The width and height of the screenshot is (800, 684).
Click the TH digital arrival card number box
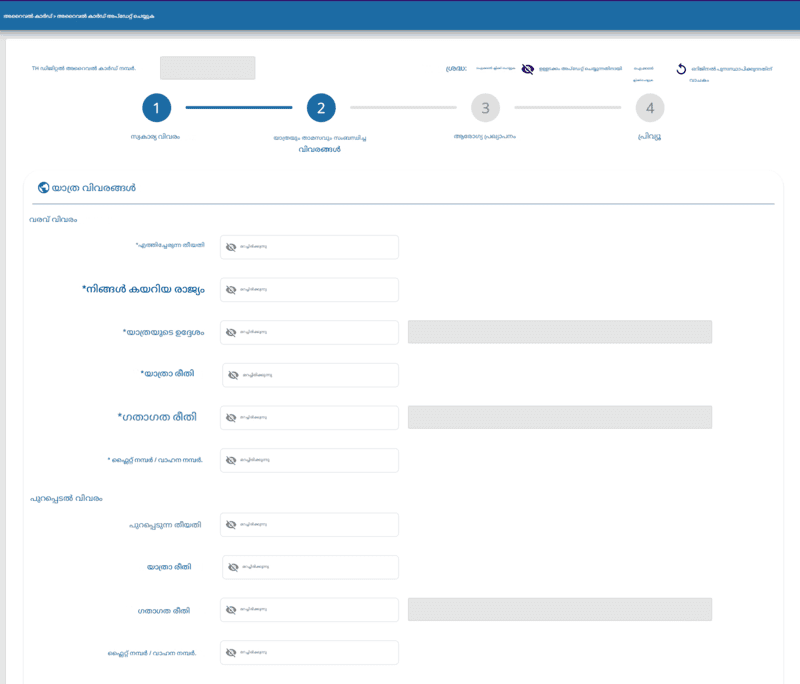[x=207, y=68]
